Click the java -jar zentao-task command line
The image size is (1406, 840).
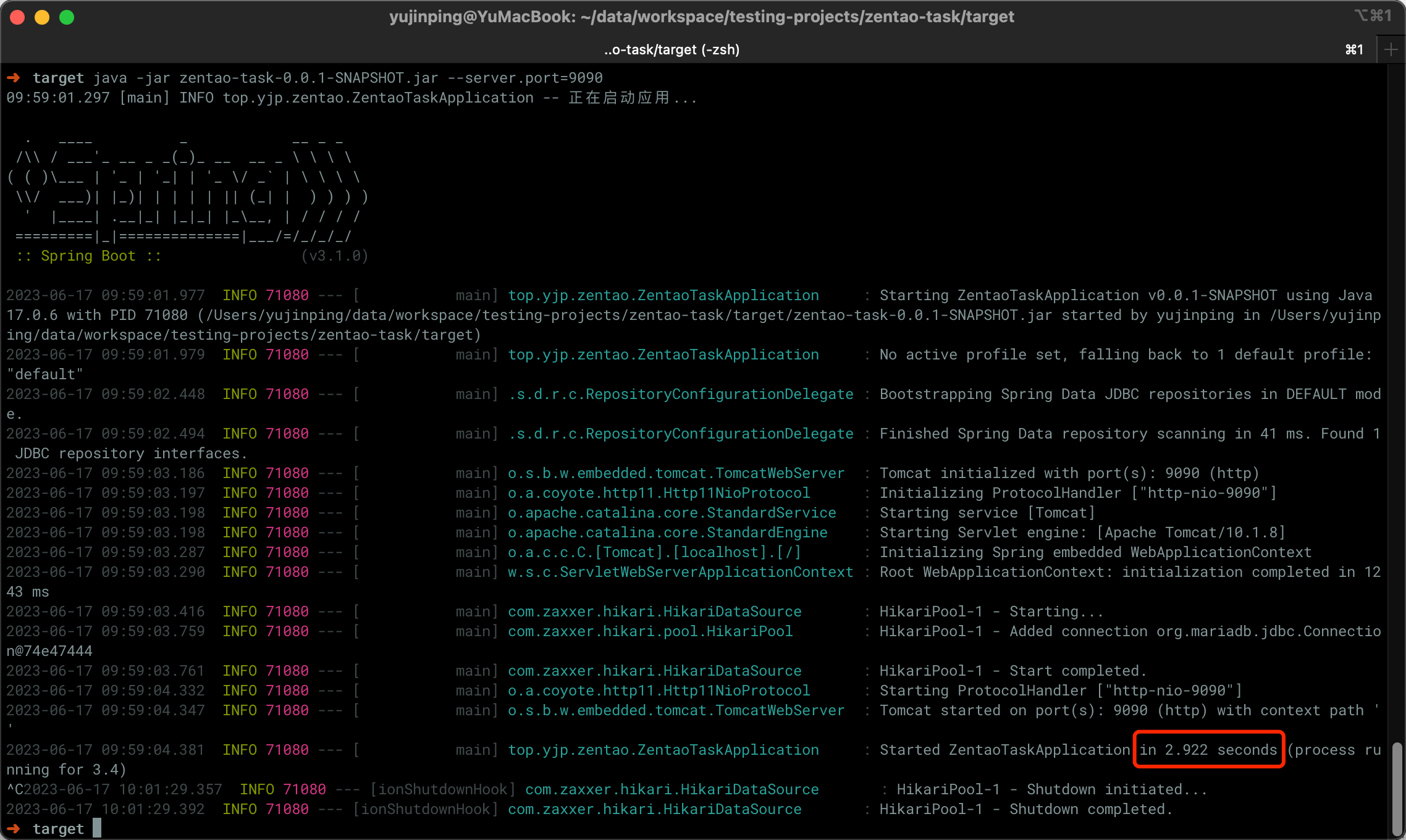pyautogui.click(x=348, y=78)
